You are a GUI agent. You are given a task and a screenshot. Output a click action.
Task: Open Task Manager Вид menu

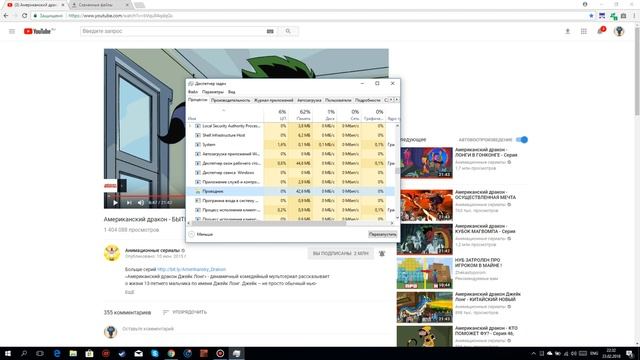point(231,92)
